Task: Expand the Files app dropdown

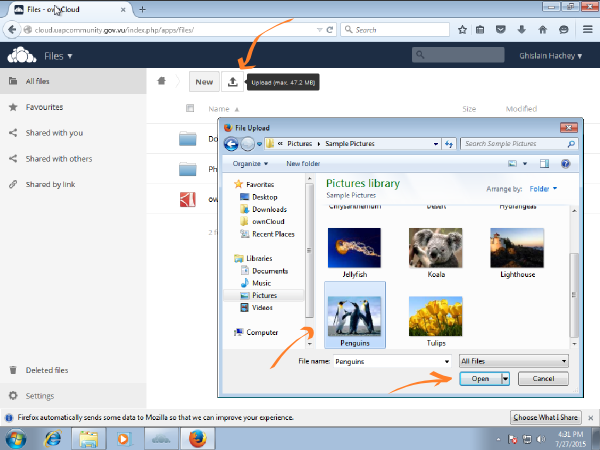Action: pos(58,56)
